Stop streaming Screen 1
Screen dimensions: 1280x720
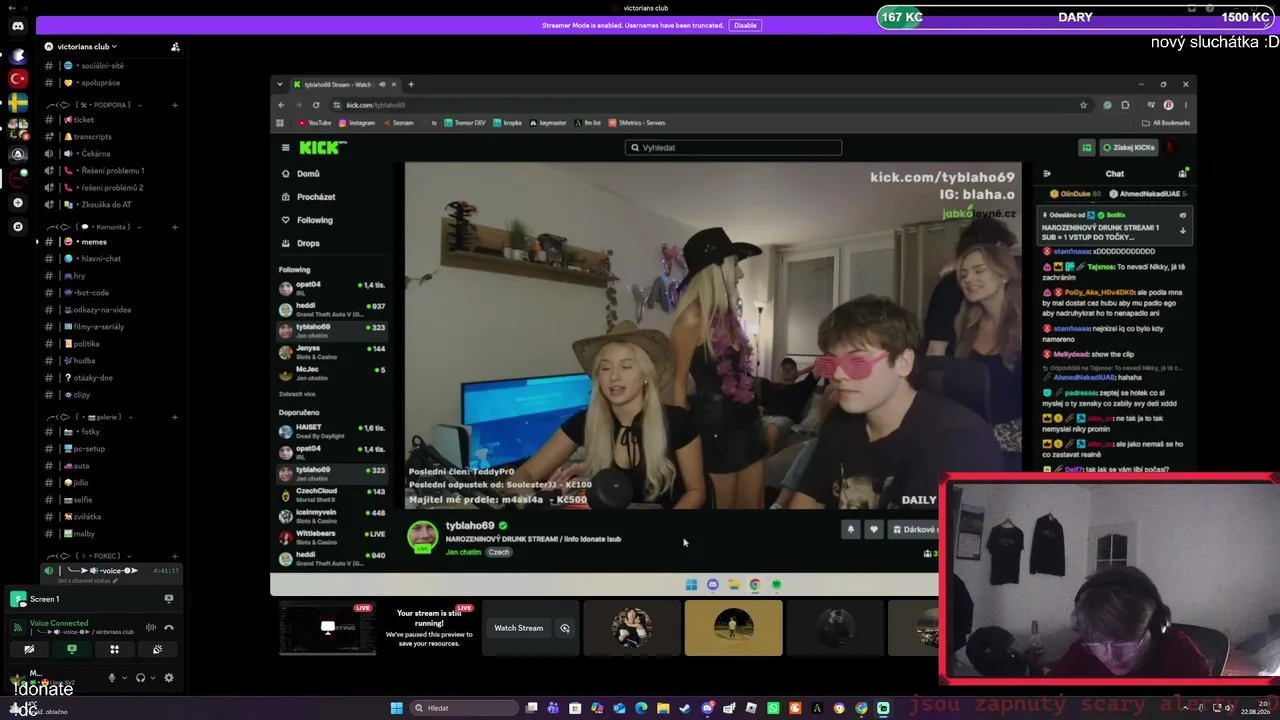click(168, 599)
